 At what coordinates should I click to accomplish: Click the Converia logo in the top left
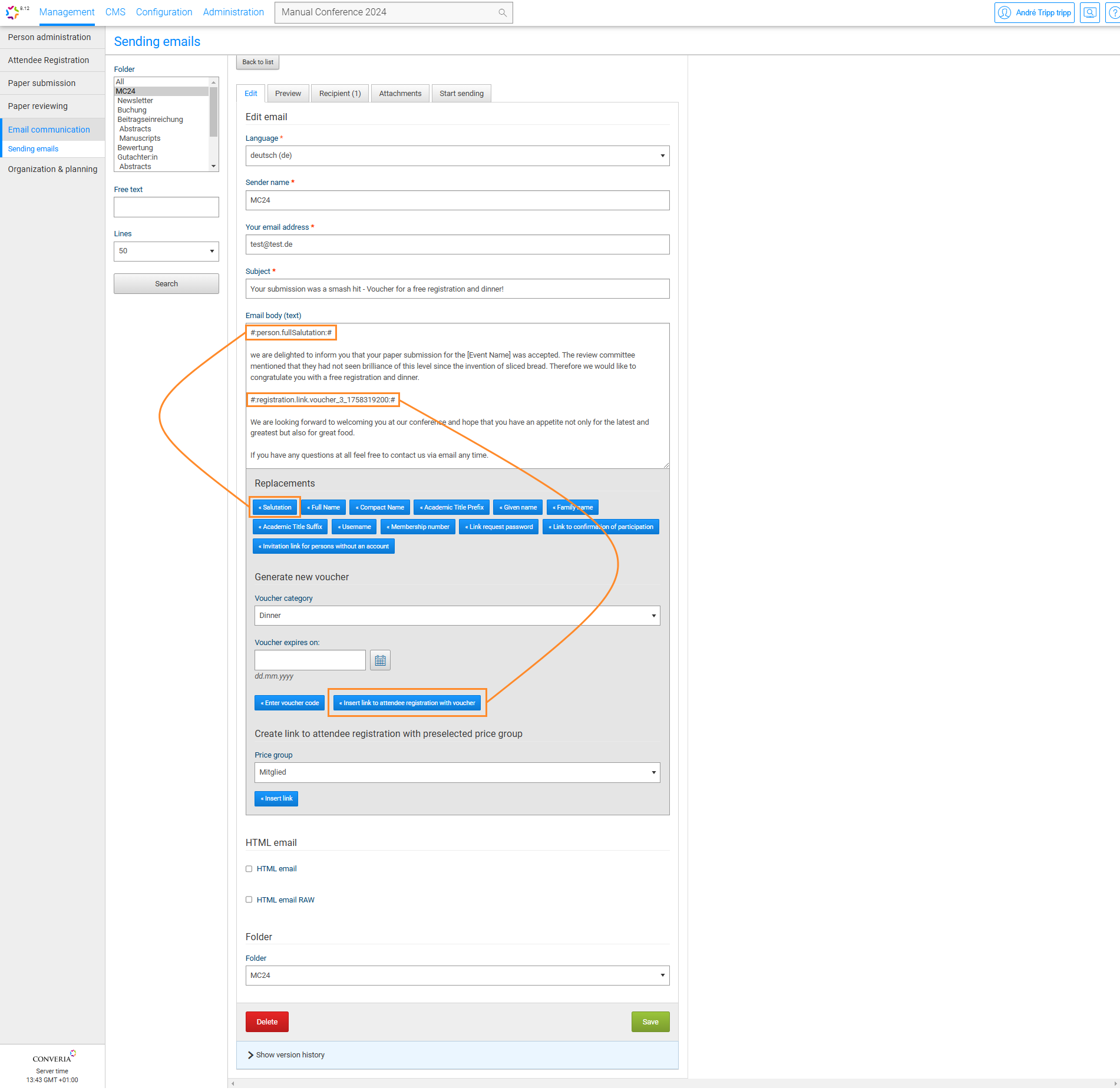13,12
